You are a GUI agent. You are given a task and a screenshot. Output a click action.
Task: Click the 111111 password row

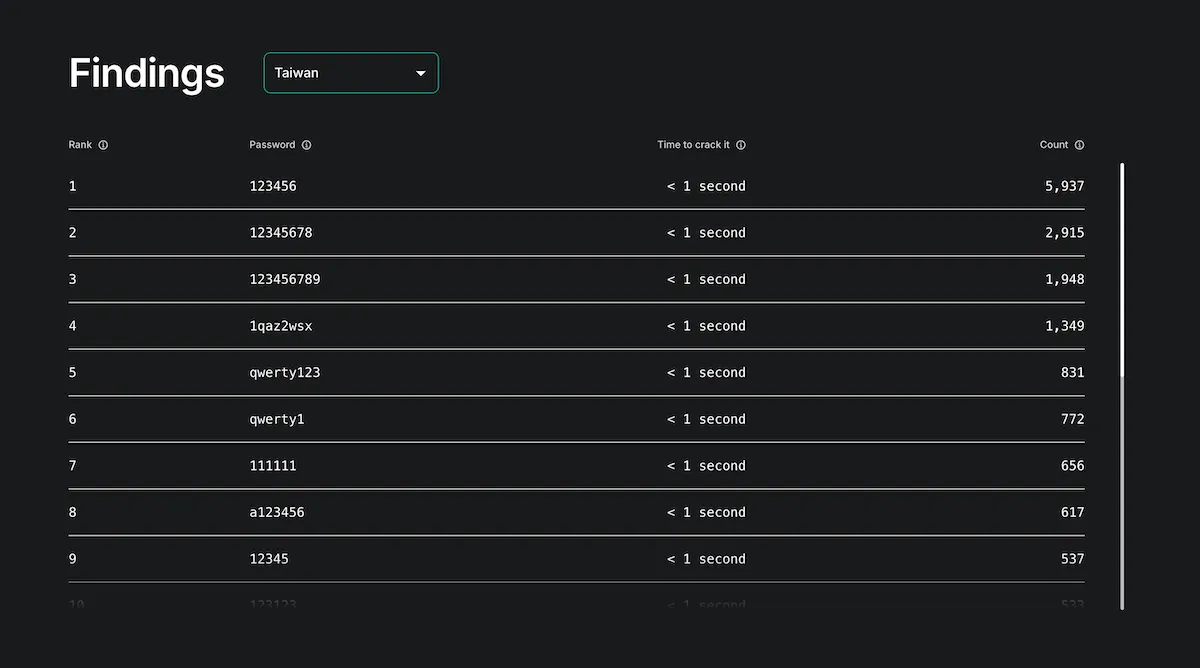(x=576, y=465)
